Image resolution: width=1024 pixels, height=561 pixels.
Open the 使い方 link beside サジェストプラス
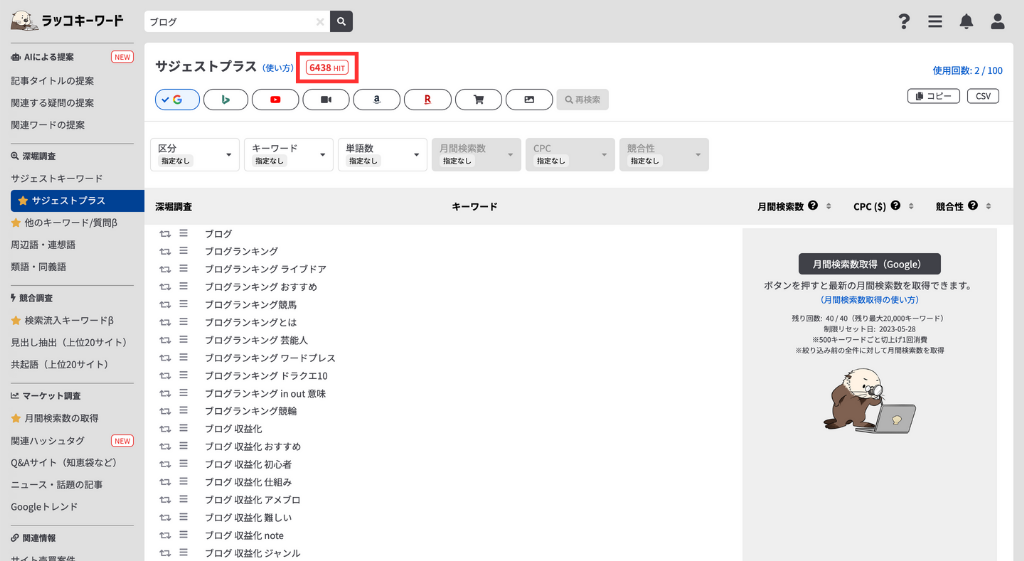pos(278,68)
